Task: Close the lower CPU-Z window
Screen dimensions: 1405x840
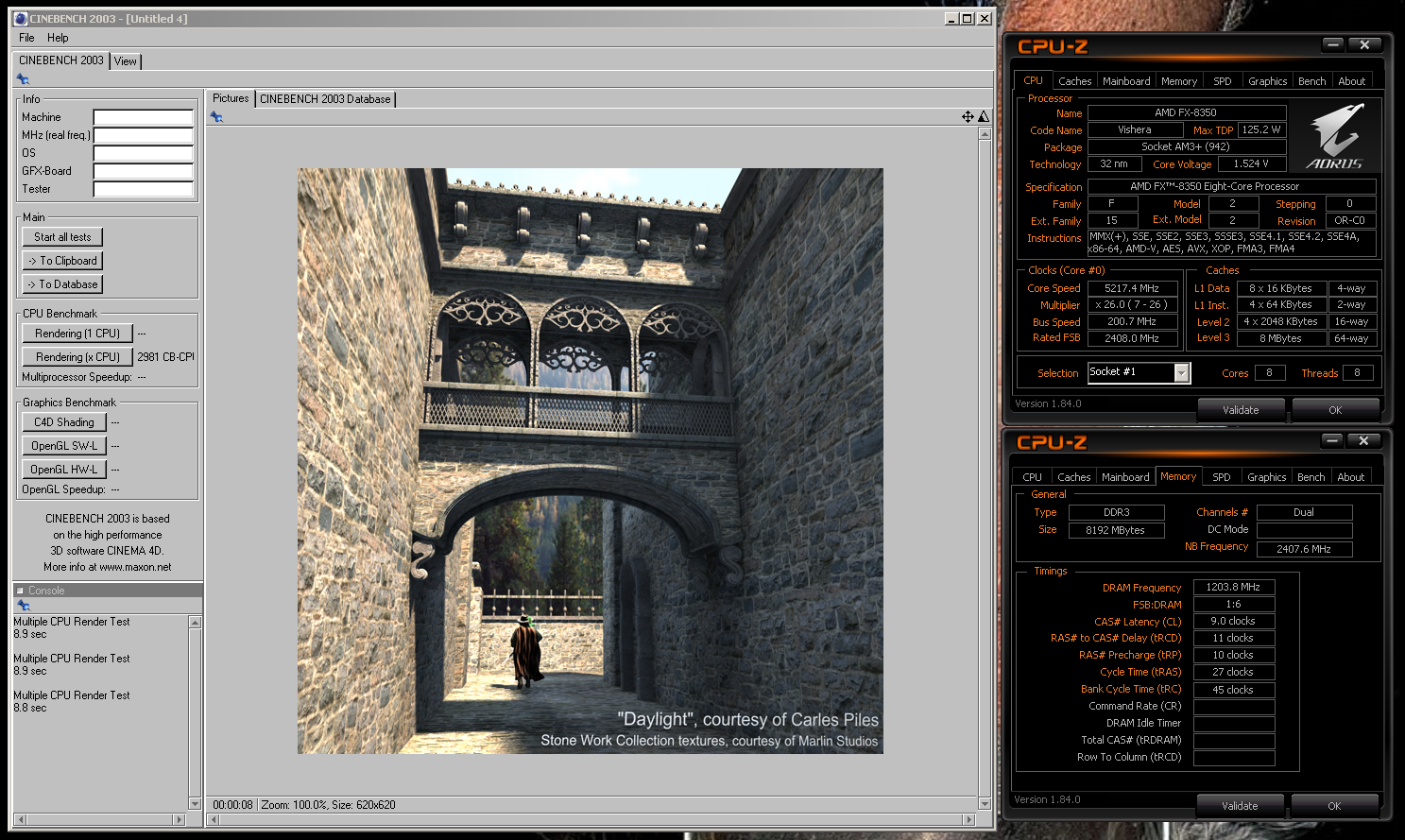Action: click(x=1363, y=440)
